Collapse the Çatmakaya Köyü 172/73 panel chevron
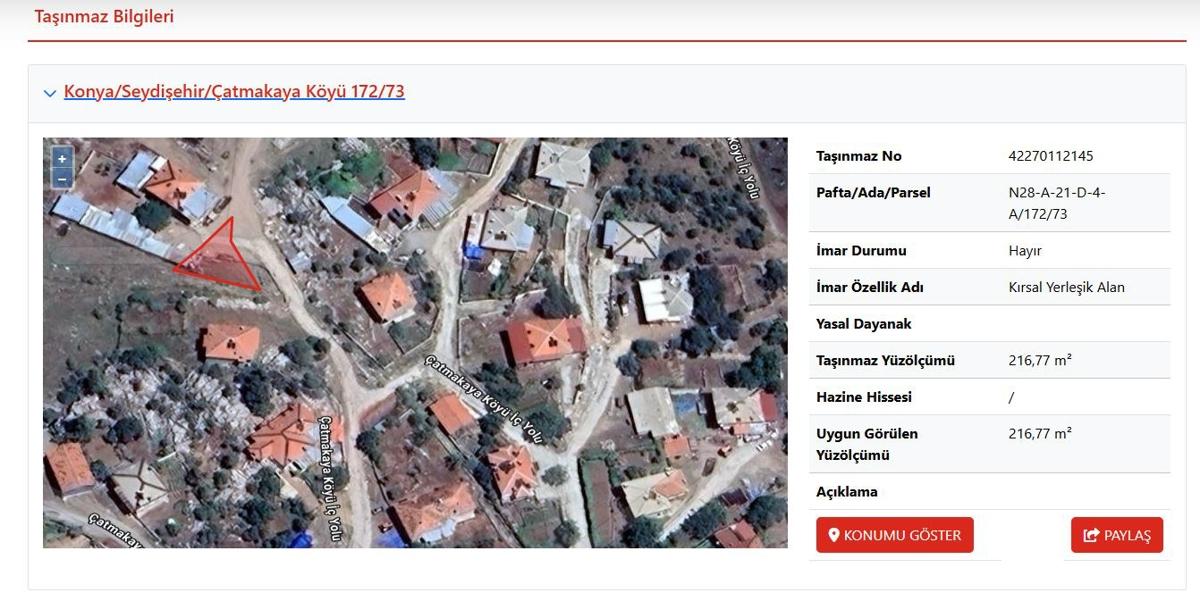1200x601 pixels. tap(50, 93)
